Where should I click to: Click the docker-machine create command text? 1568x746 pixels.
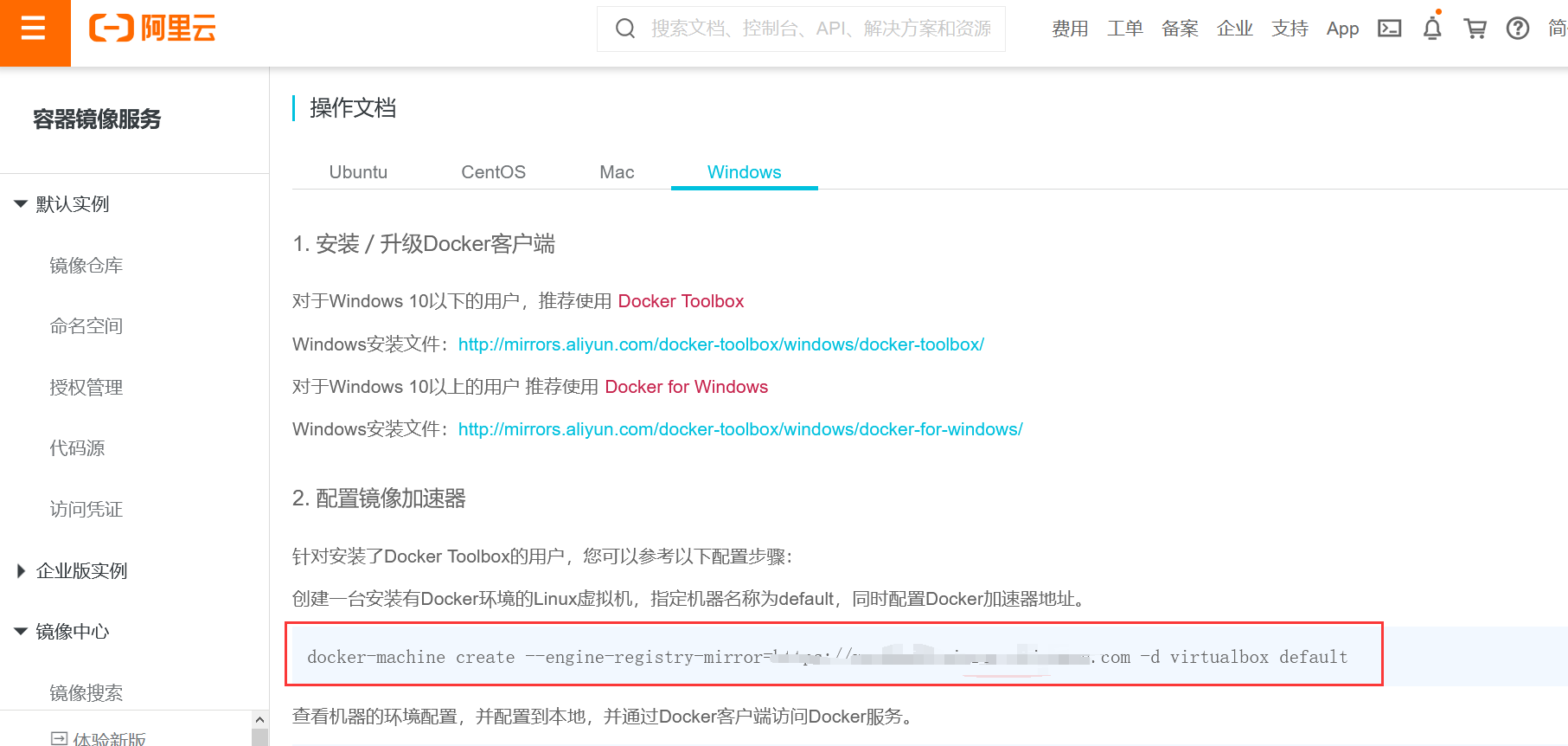click(828, 657)
